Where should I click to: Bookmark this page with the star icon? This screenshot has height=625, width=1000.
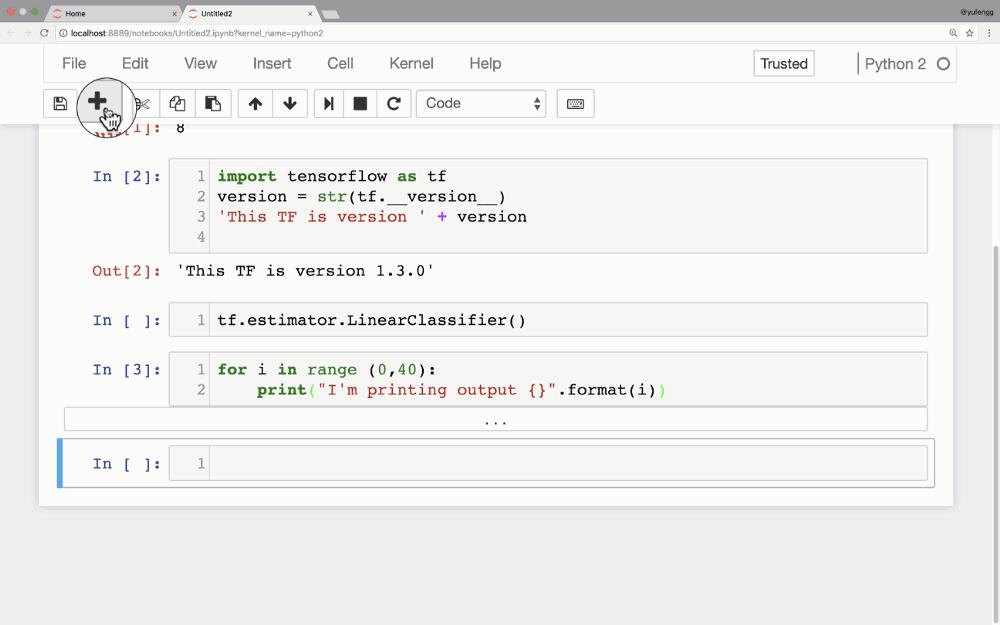tap(969, 33)
